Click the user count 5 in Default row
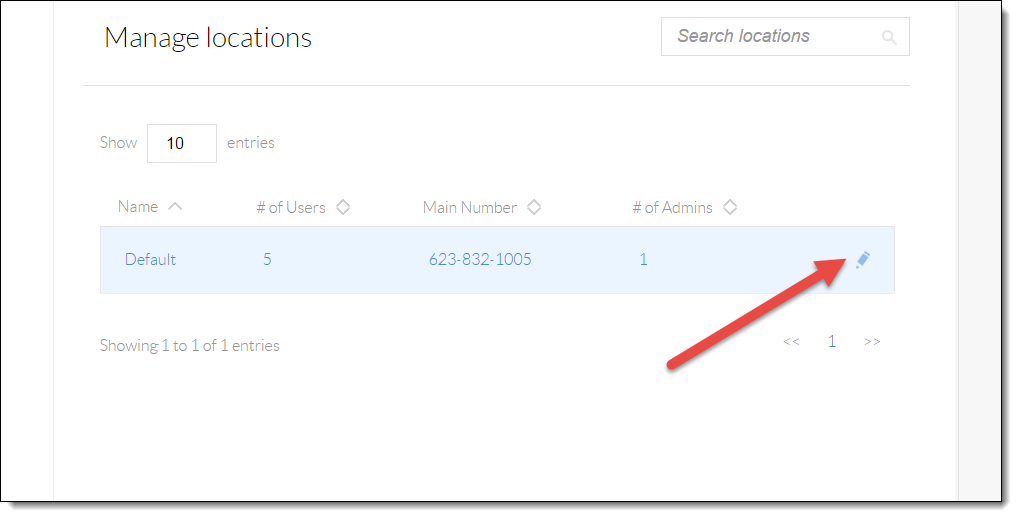Viewport: 1017px width, 517px height. pos(267,259)
